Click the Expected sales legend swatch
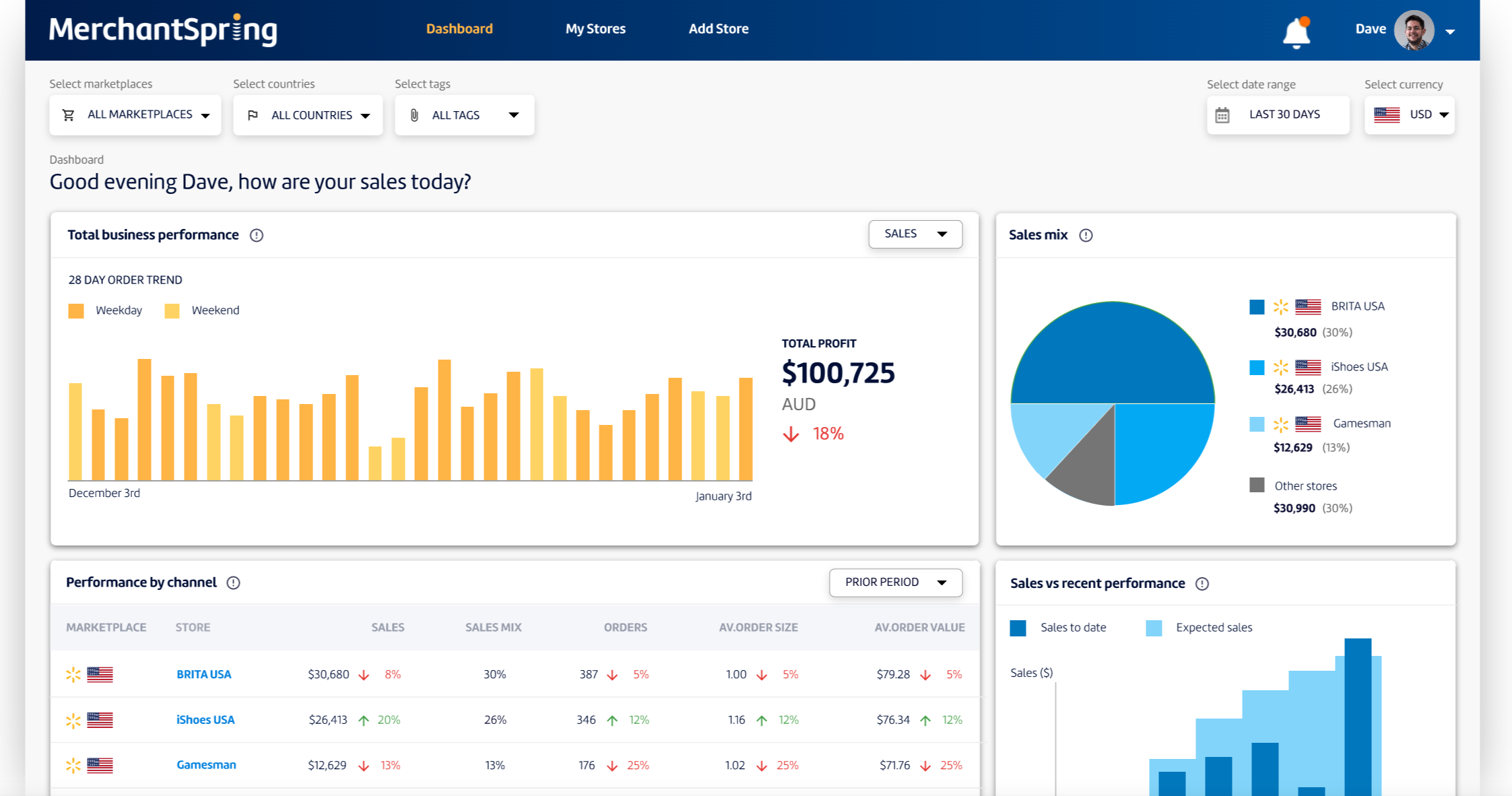This screenshot has height=796, width=1512. pos(1154,628)
